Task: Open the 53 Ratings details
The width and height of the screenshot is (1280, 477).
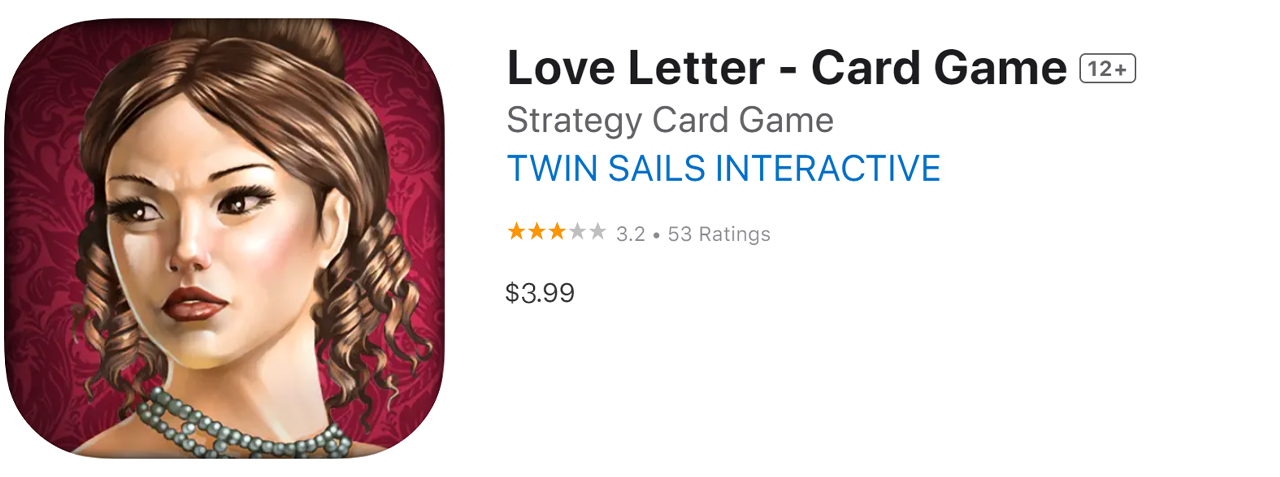Action: point(719,234)
